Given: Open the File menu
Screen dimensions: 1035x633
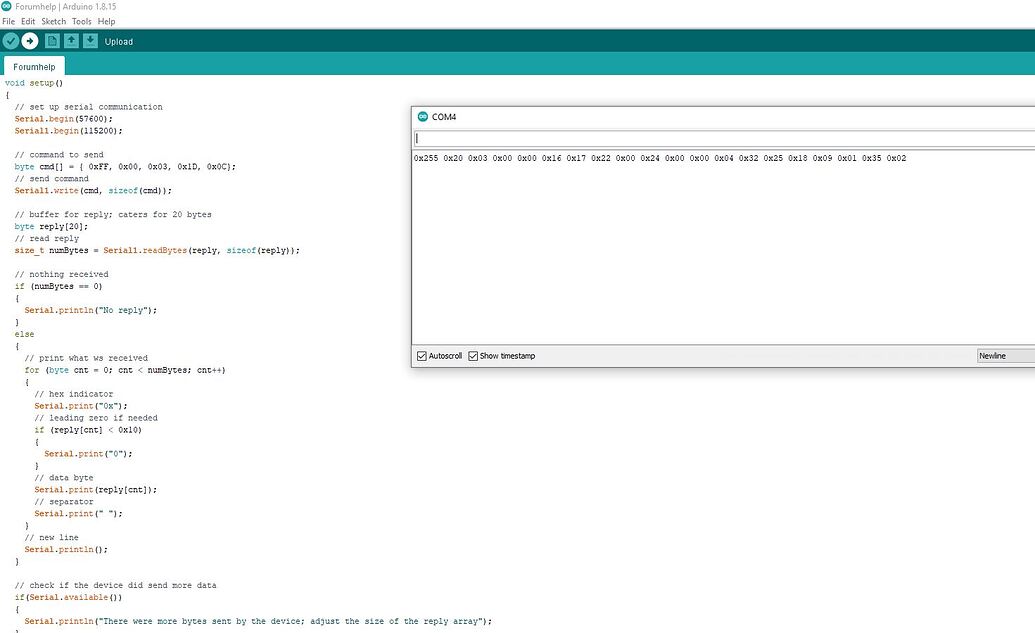Looking at the screenshot, I should pos(9,21).
